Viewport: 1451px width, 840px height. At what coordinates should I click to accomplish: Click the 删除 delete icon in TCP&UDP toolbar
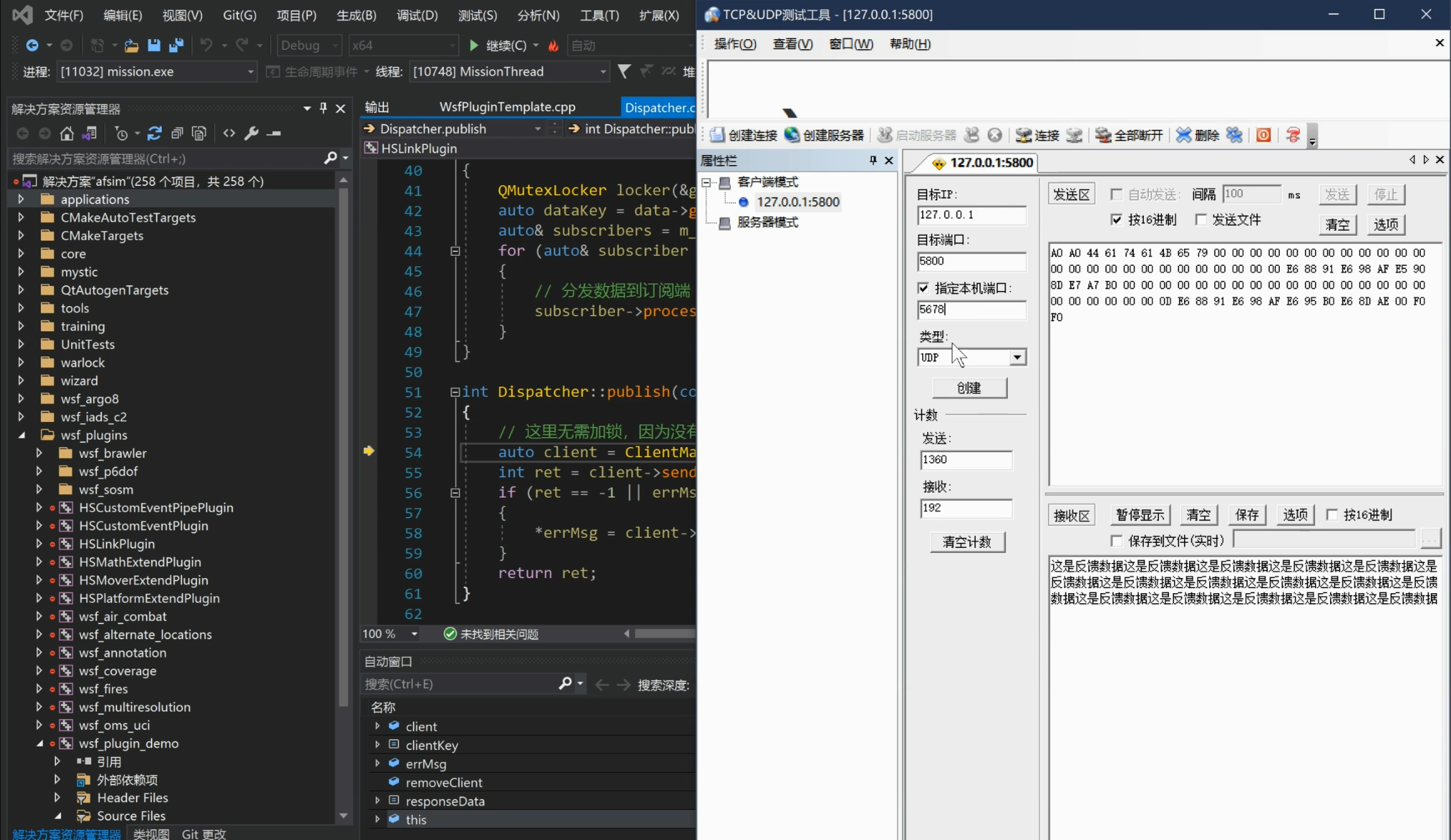coord(1184,135)
